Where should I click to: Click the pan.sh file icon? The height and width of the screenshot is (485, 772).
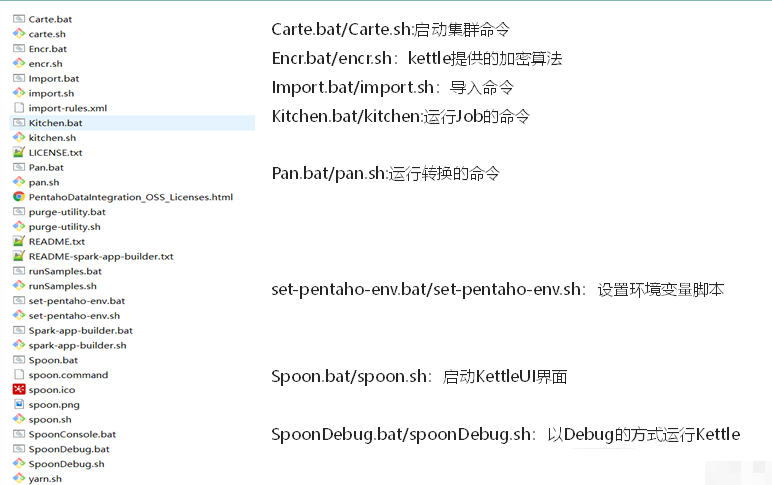(x=19, y=182)
